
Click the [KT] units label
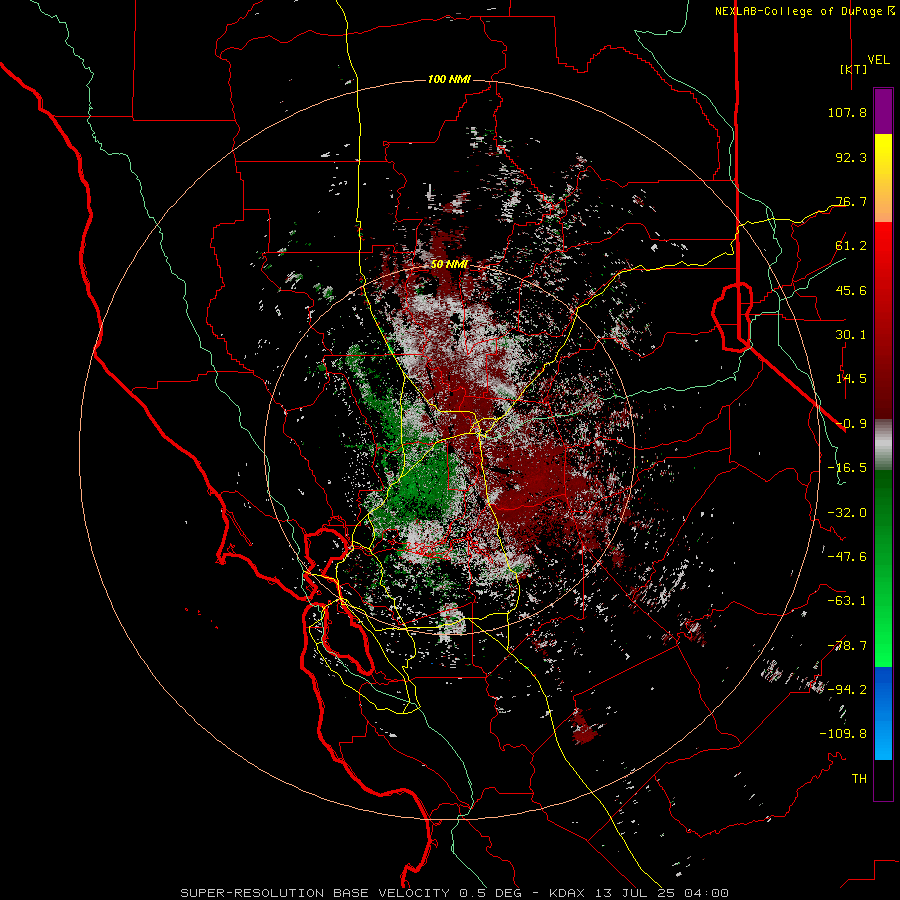pyautogui.click(x=854, y=69)
